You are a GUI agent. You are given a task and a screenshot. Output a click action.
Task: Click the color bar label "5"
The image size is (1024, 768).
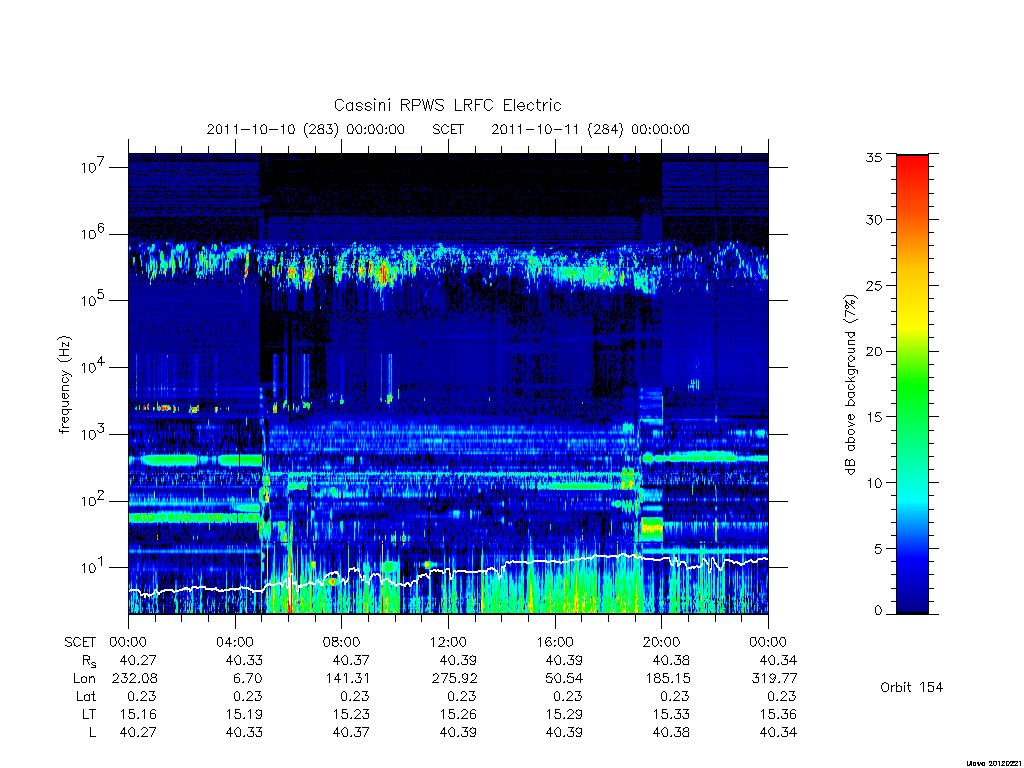pos(878,548)
